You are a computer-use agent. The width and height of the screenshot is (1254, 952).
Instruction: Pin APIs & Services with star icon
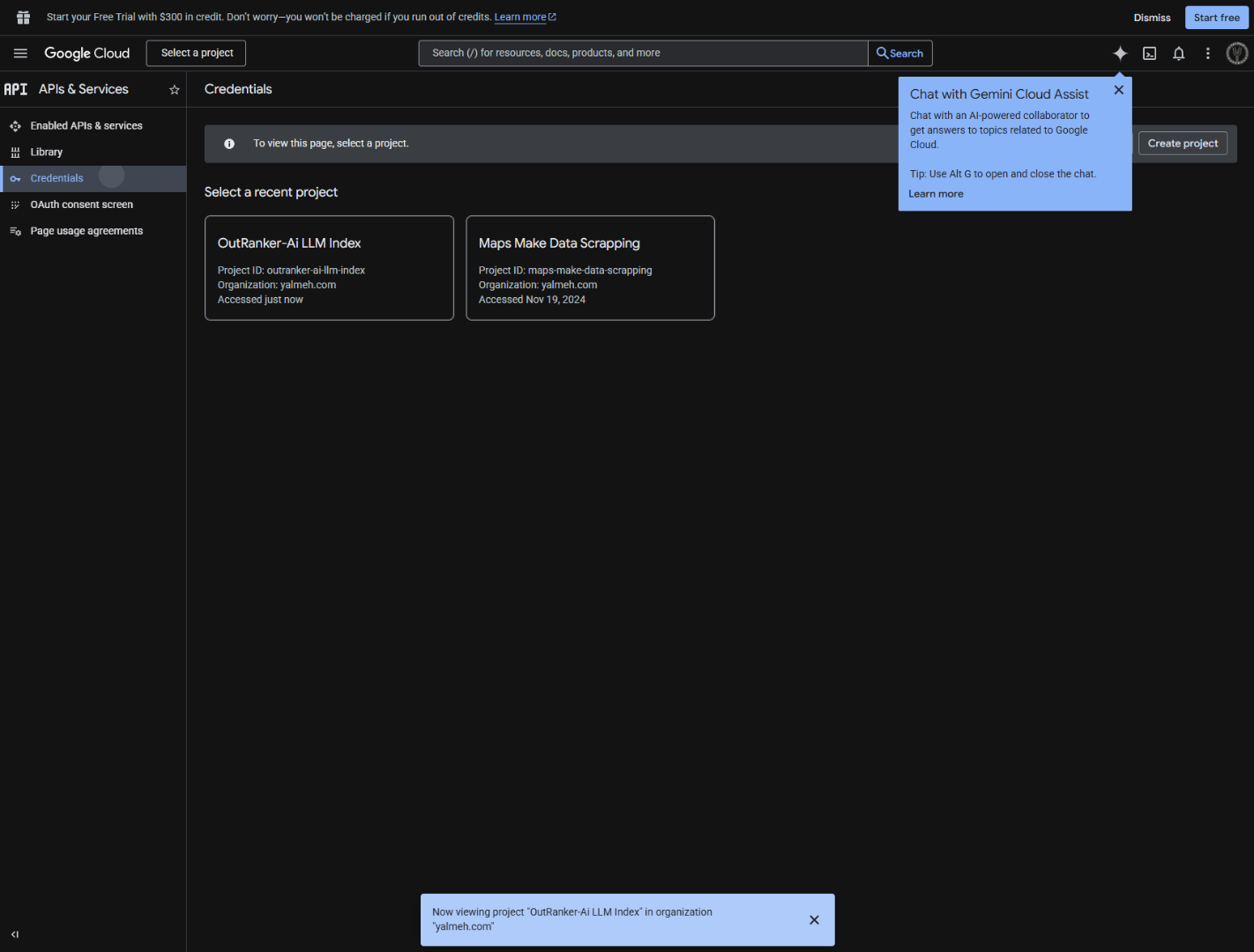point(175,90)
